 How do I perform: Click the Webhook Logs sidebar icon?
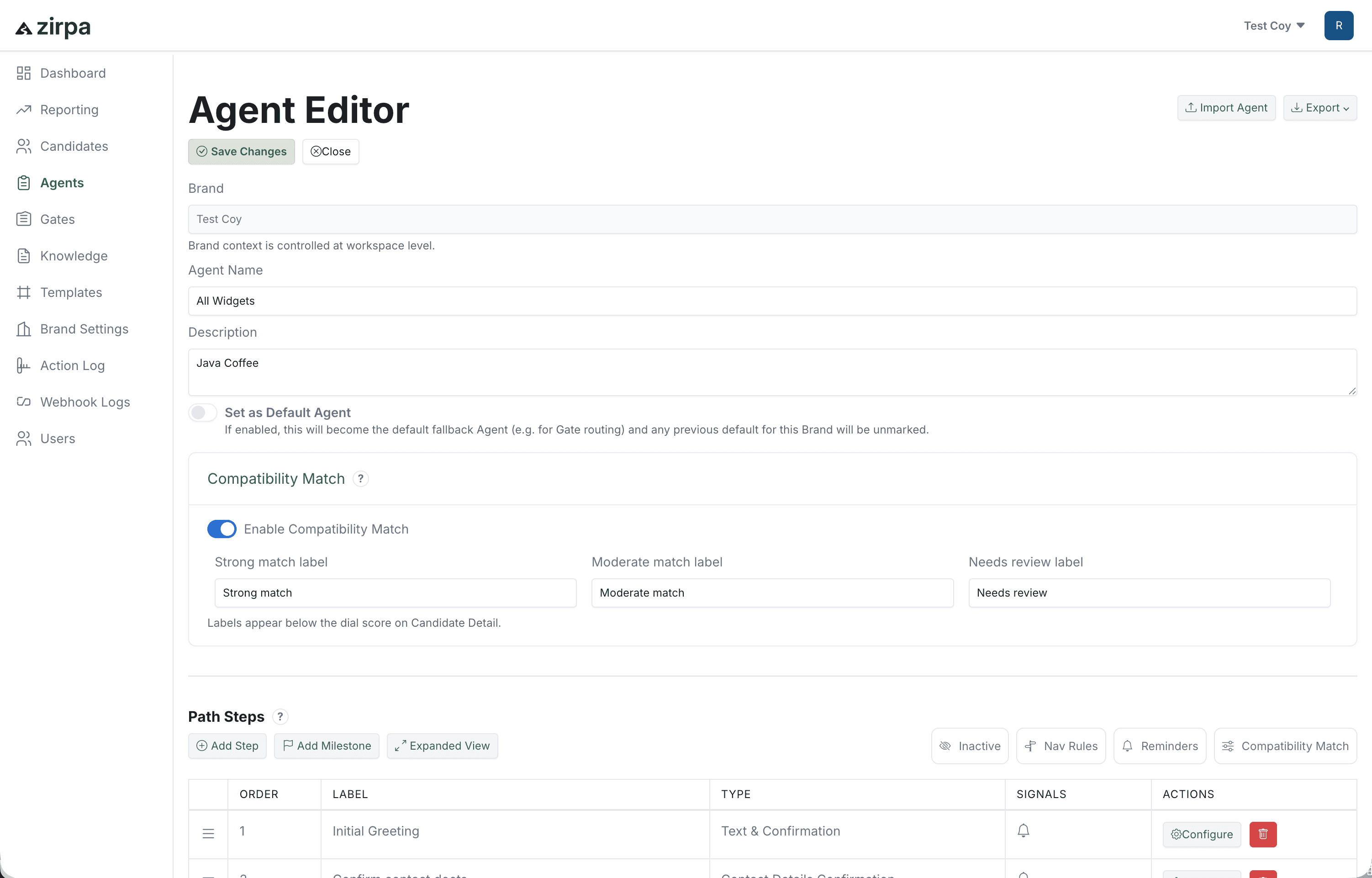coord(23,402)
